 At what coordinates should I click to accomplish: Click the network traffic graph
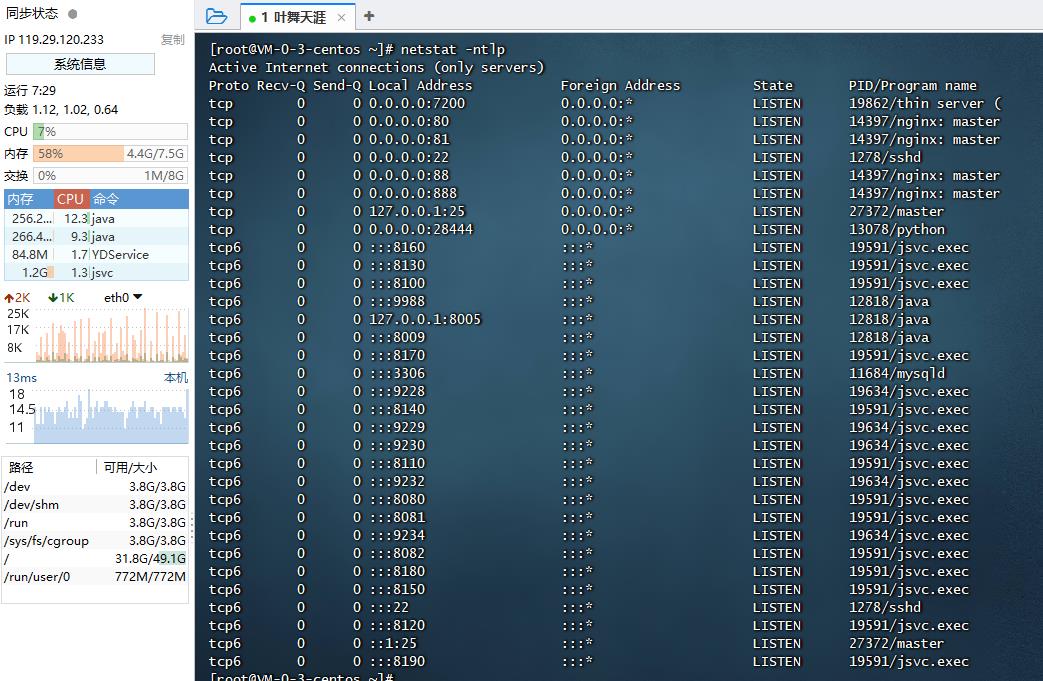111,335
